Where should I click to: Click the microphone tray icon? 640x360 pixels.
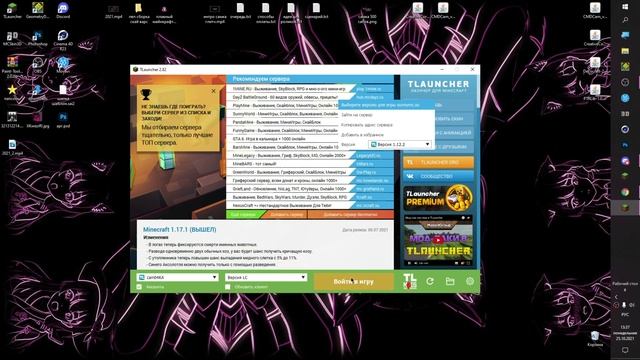pos(624,305)
